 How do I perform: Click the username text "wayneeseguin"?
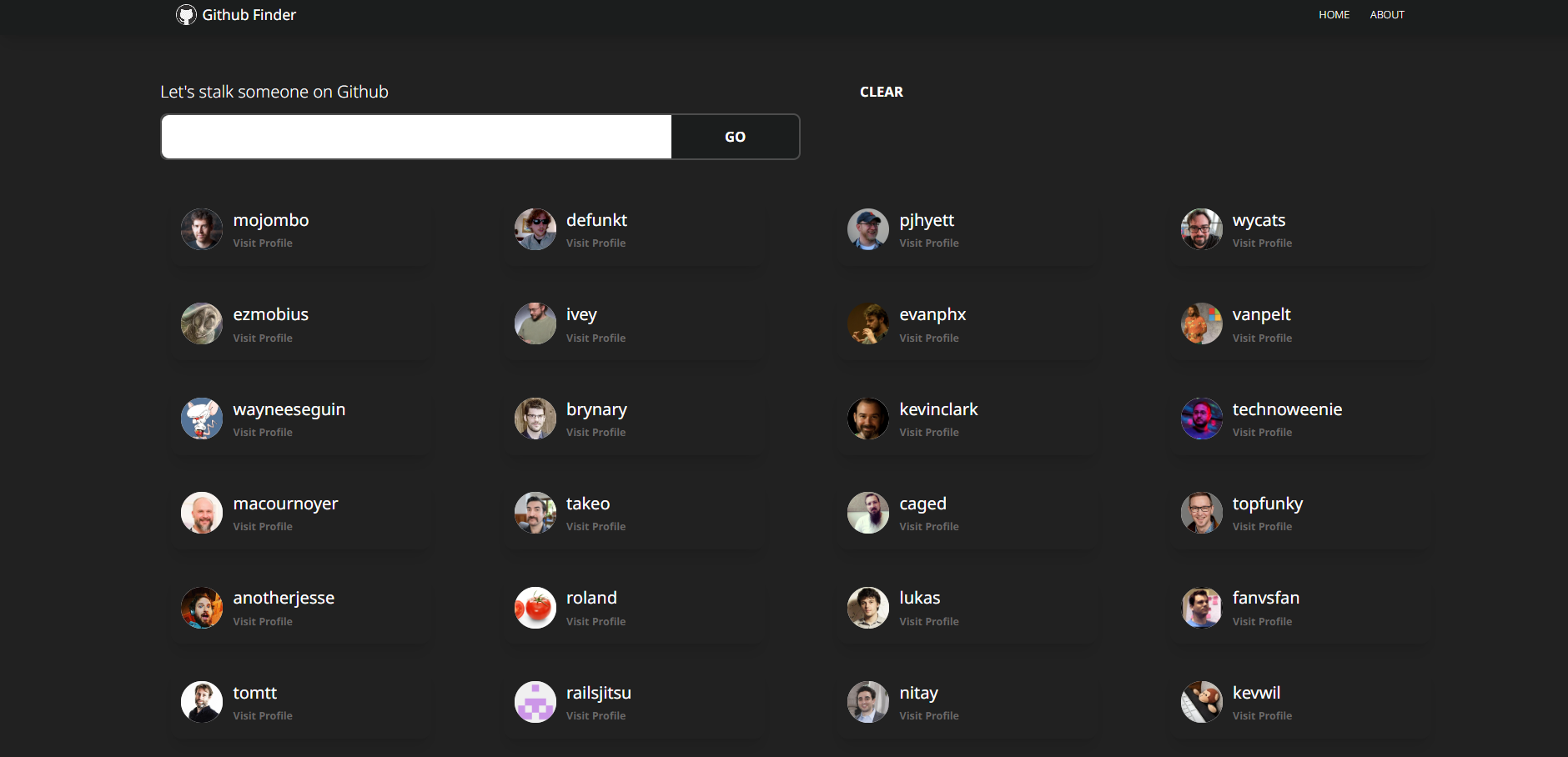pos(289,410)
